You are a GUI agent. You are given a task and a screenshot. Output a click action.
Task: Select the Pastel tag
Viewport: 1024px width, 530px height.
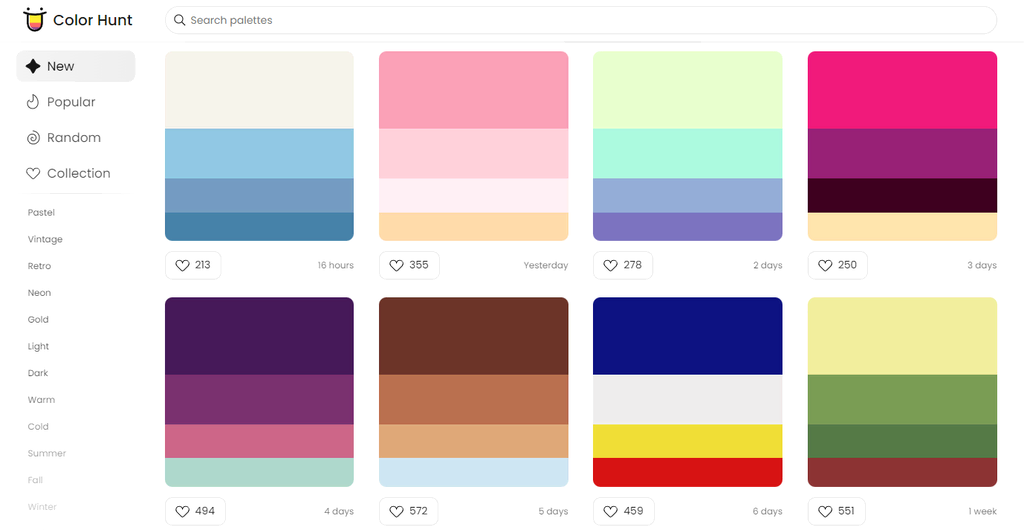[41, 212]
